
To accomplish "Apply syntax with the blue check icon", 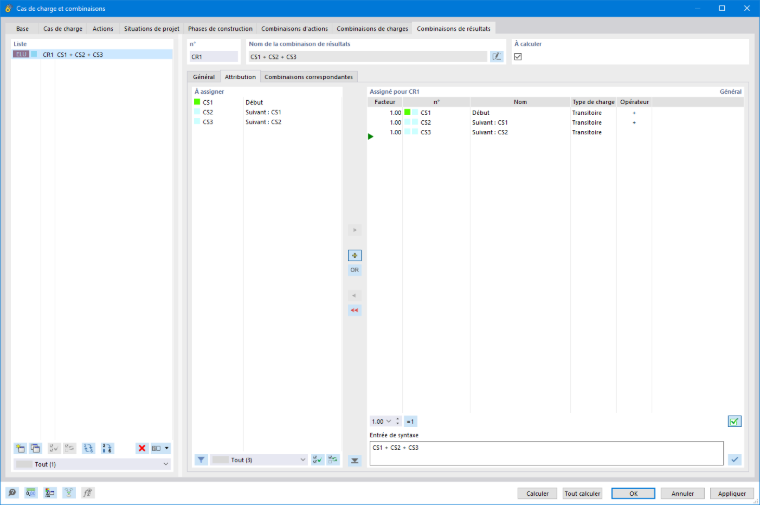I will point(735,459).
